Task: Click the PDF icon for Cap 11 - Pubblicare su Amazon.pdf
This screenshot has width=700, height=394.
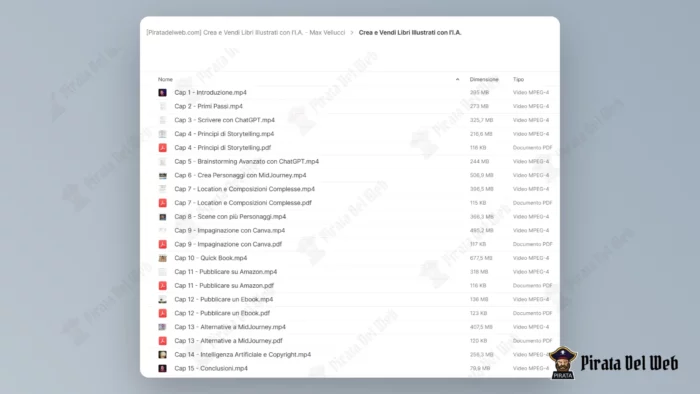Action: 162,286
